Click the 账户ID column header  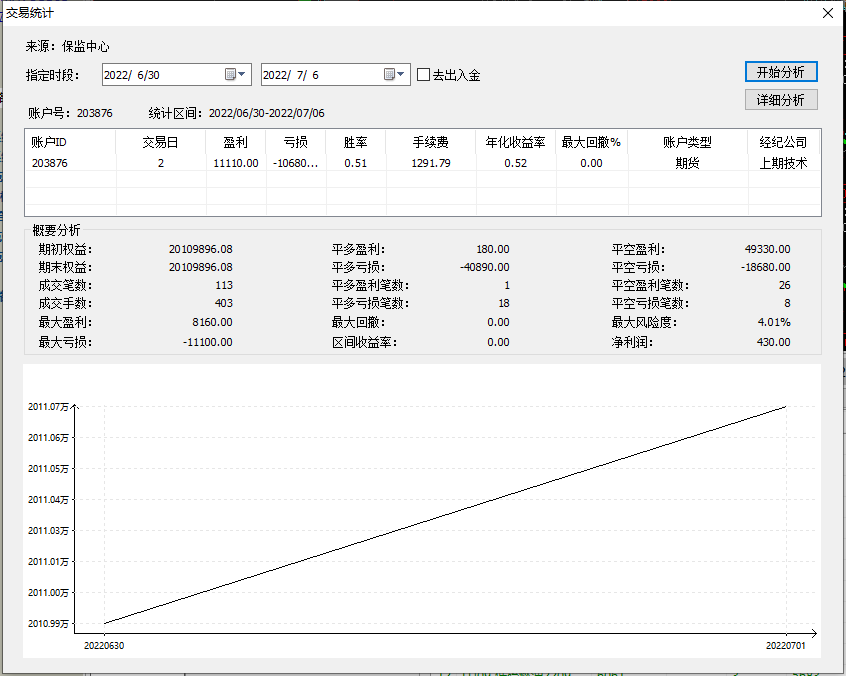pos(49,142)
